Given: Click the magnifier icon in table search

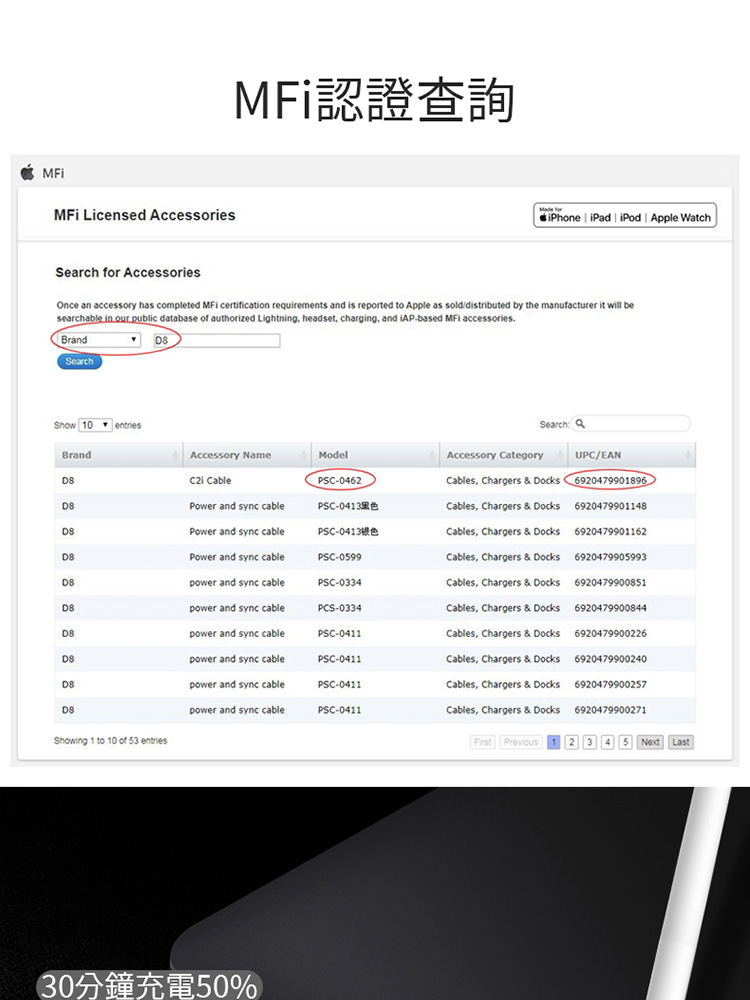Looking at the screenshot, I should (x=580, y=424).
